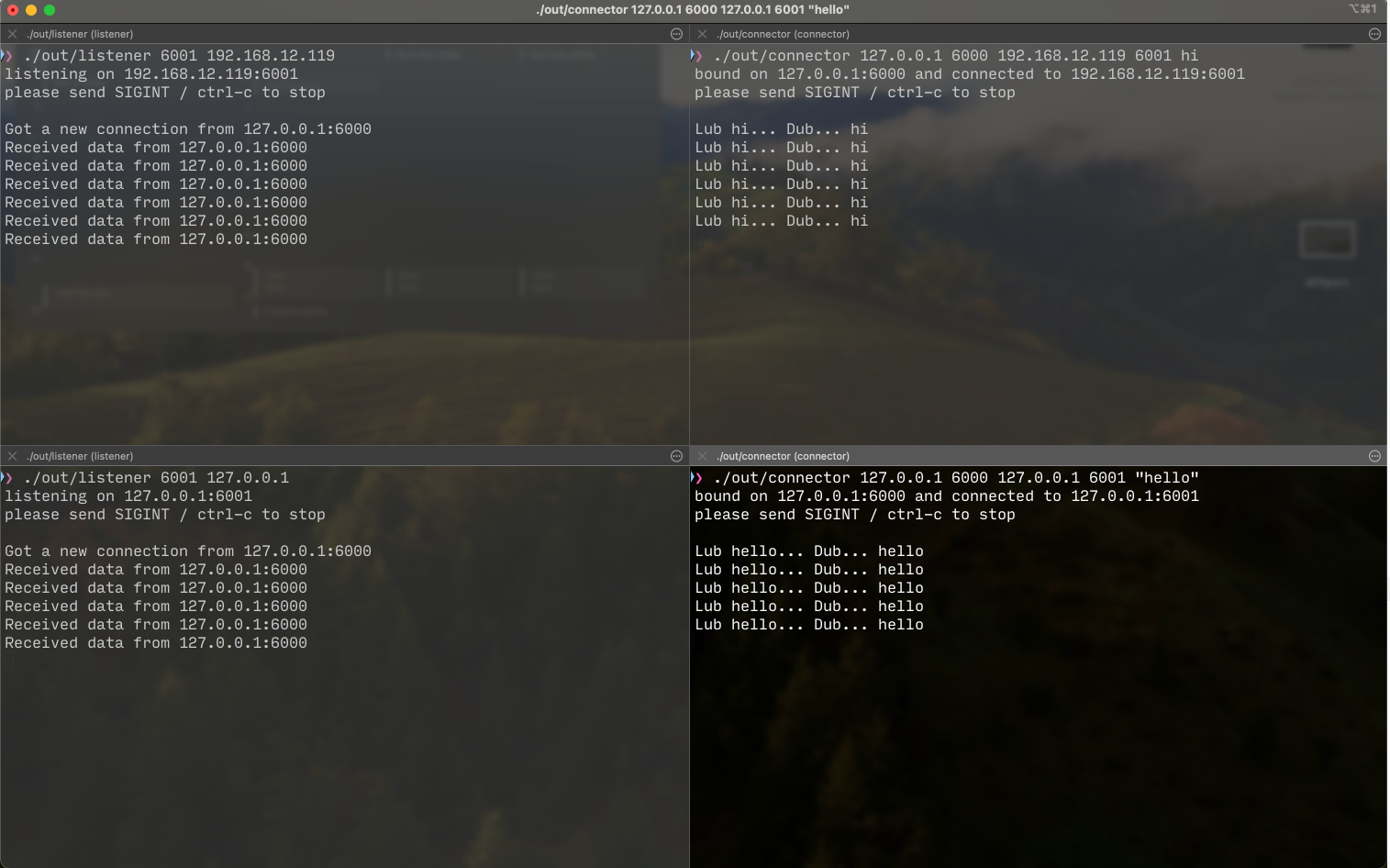Select the title bar of the listener pane above "./out/listener 6001 127.0.0.1"

[344, 456]
